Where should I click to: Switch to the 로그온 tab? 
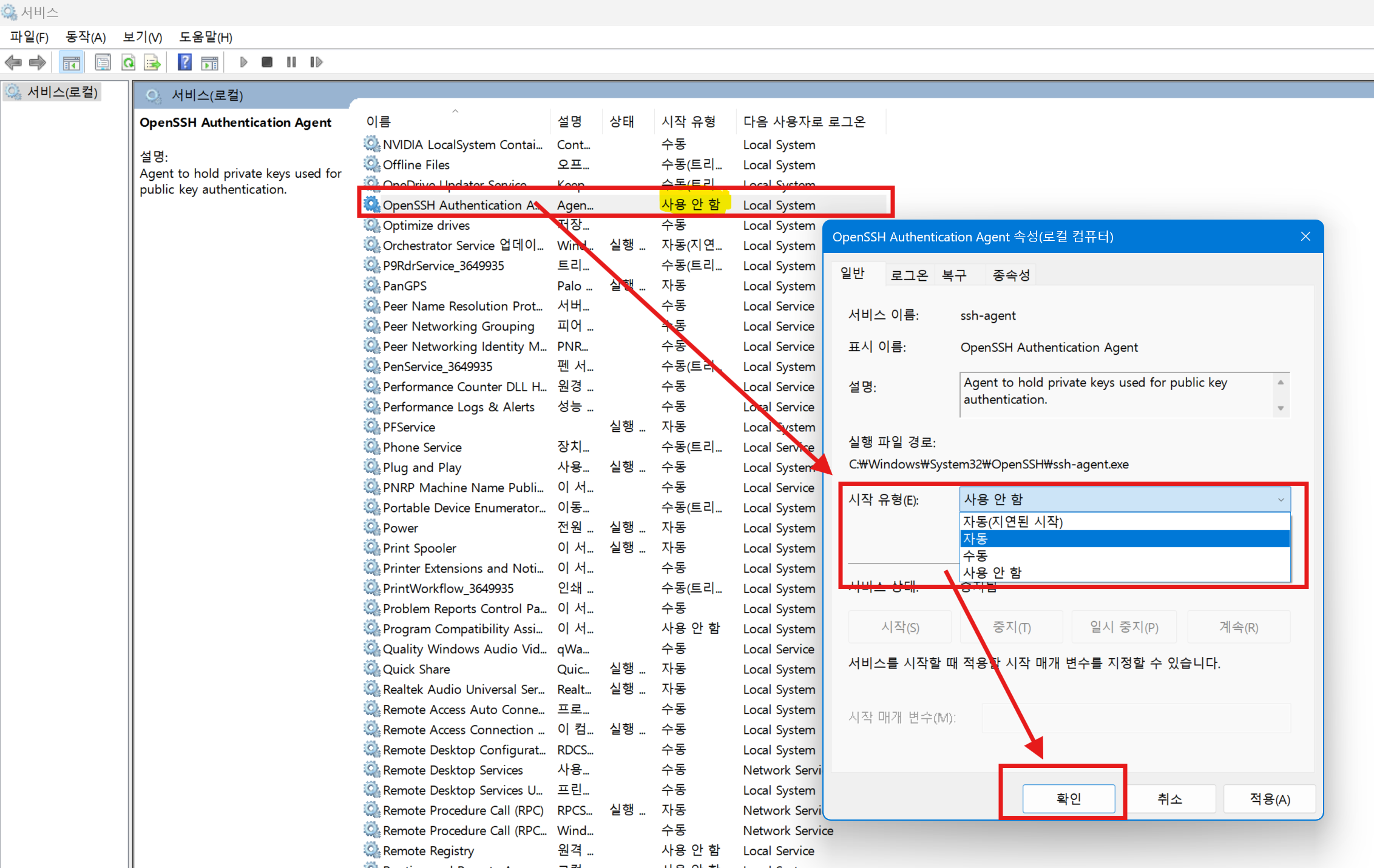[x=909, y=275]
